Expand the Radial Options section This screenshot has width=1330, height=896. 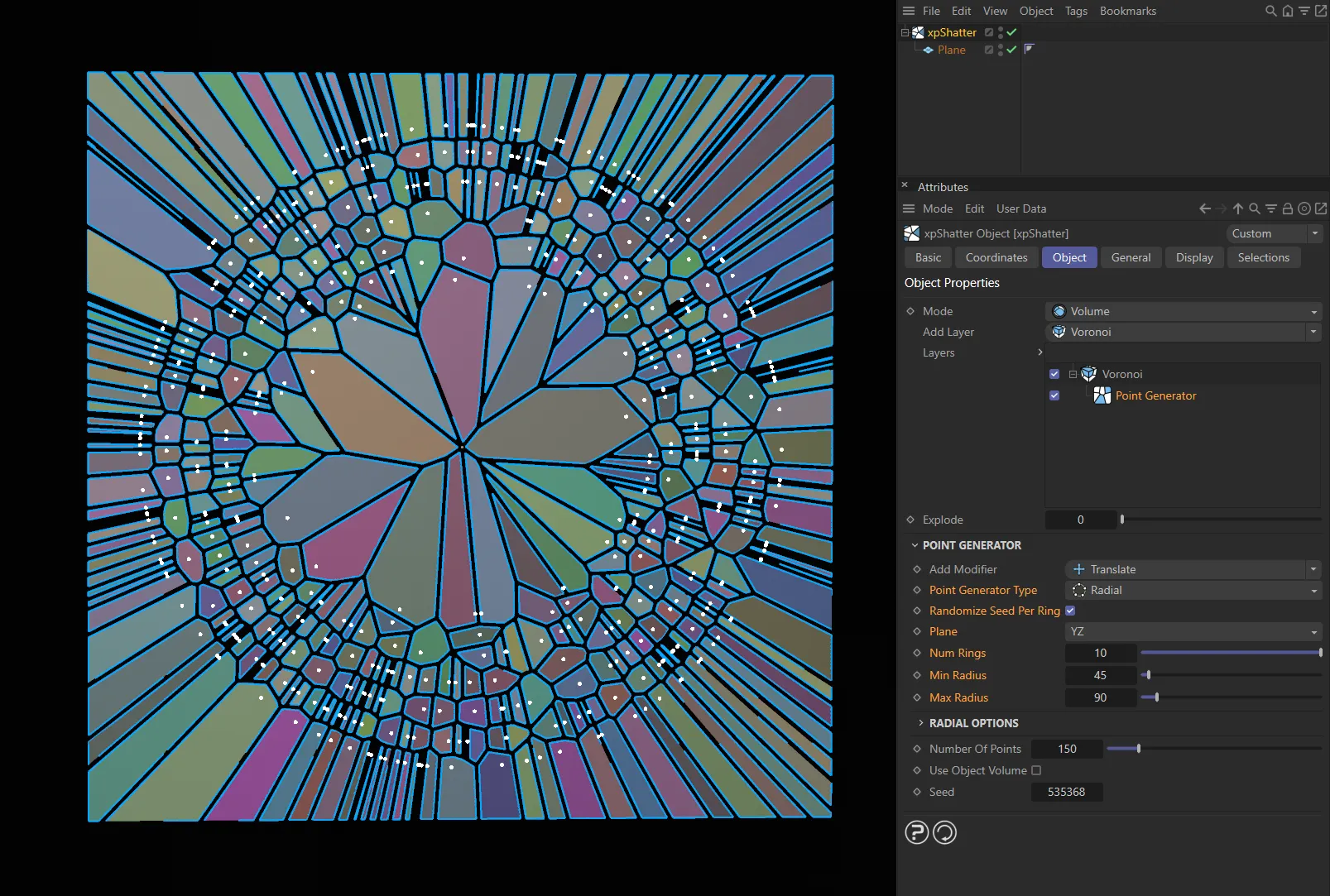[x=920, y=722]
